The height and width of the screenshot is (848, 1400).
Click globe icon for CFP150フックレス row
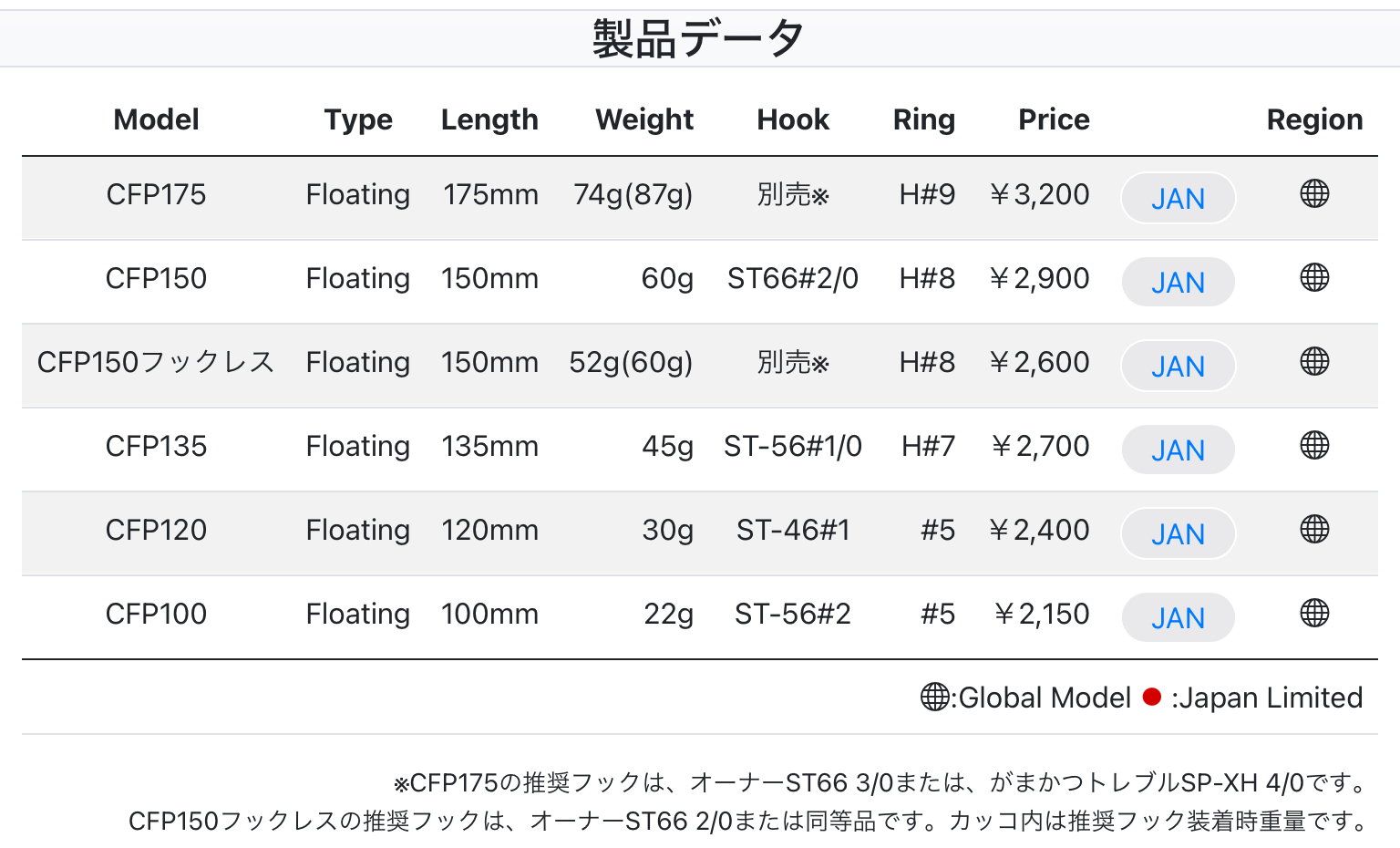(1314, 362)
